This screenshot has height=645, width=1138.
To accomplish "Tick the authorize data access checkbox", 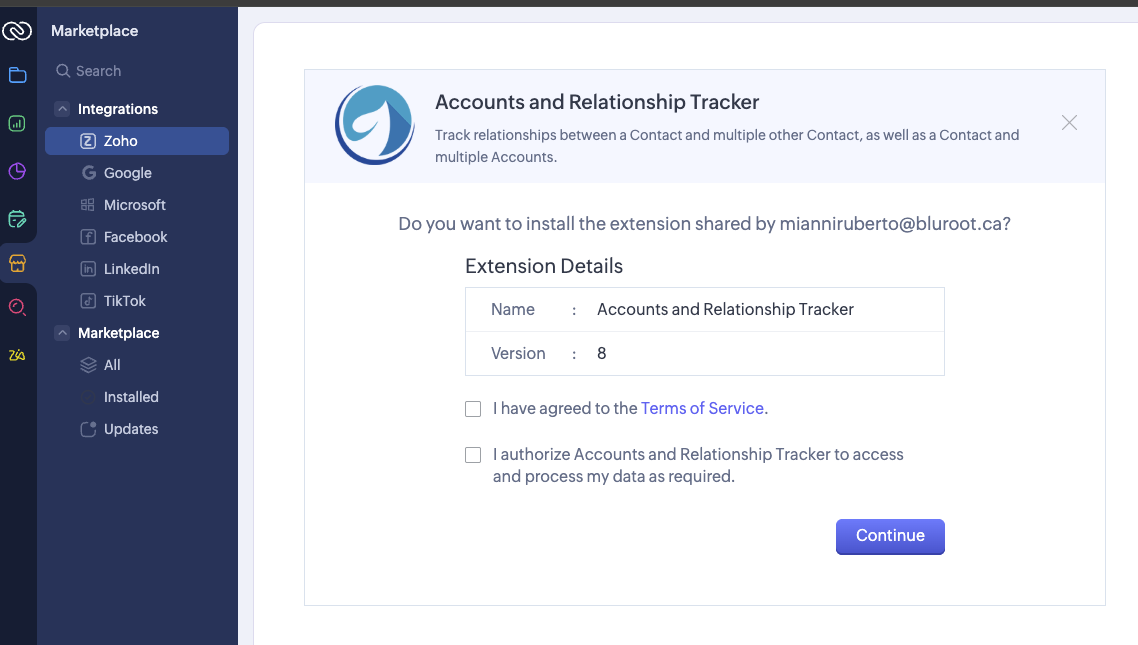I will tap(473, 455).
